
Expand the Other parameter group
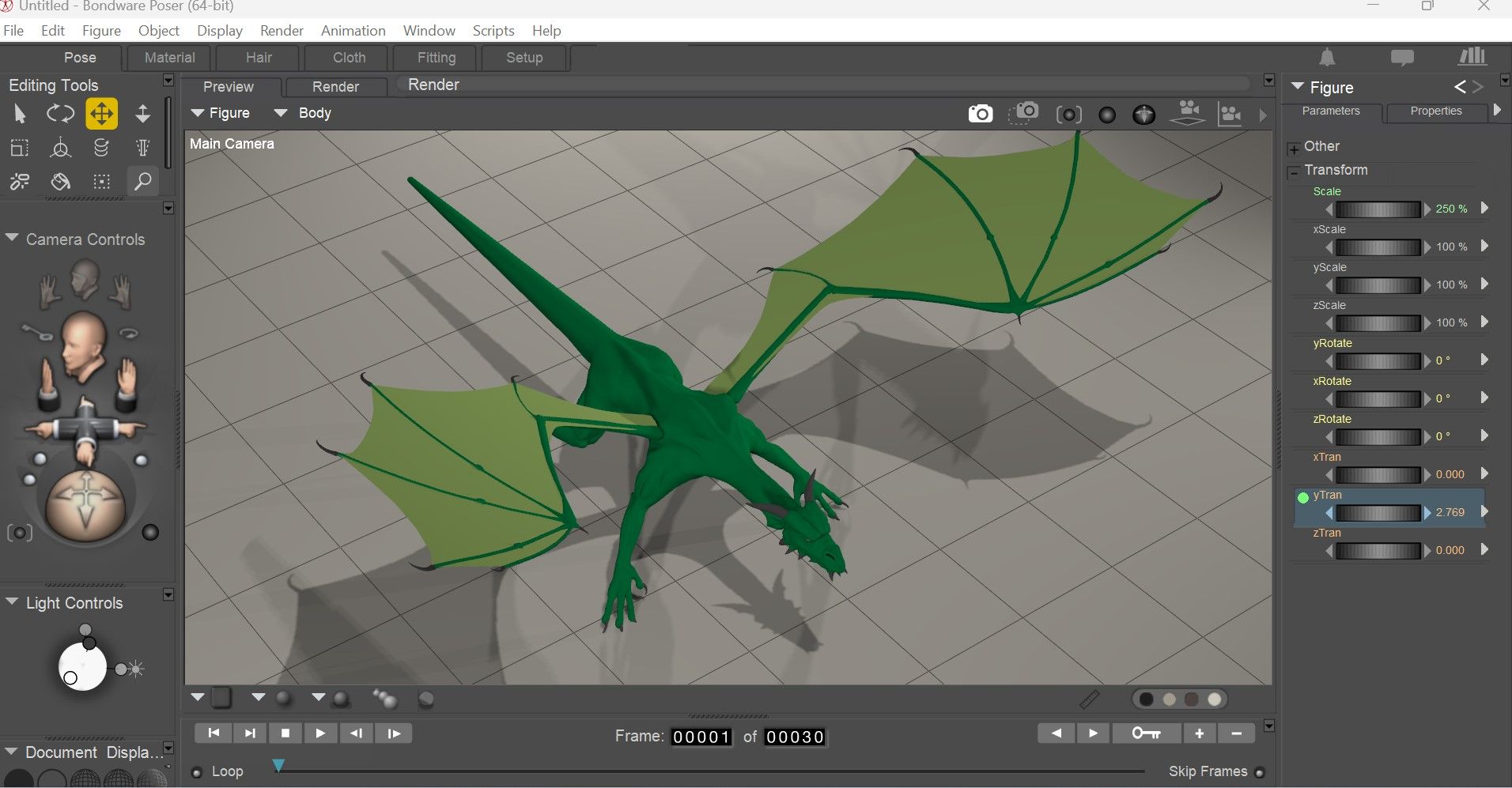[x=1294, y=149]
